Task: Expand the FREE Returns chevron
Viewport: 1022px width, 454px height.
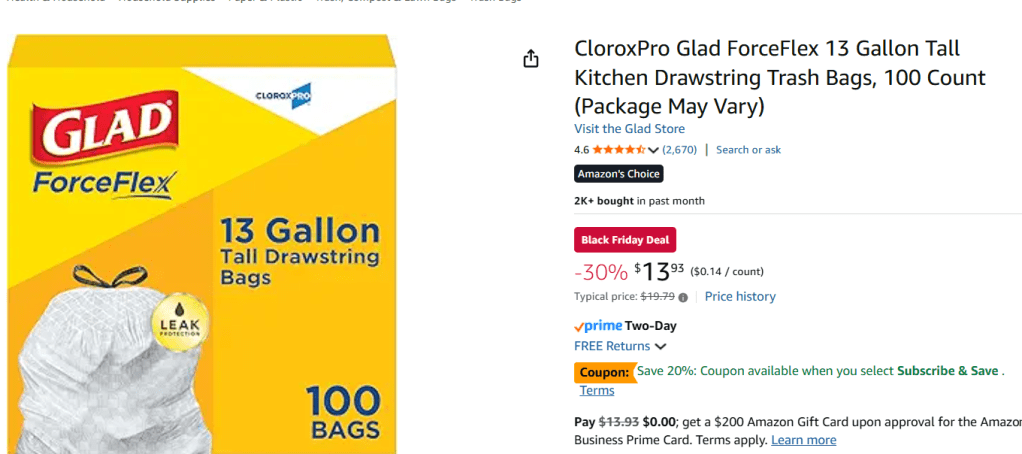Action: tap(660, 347)
